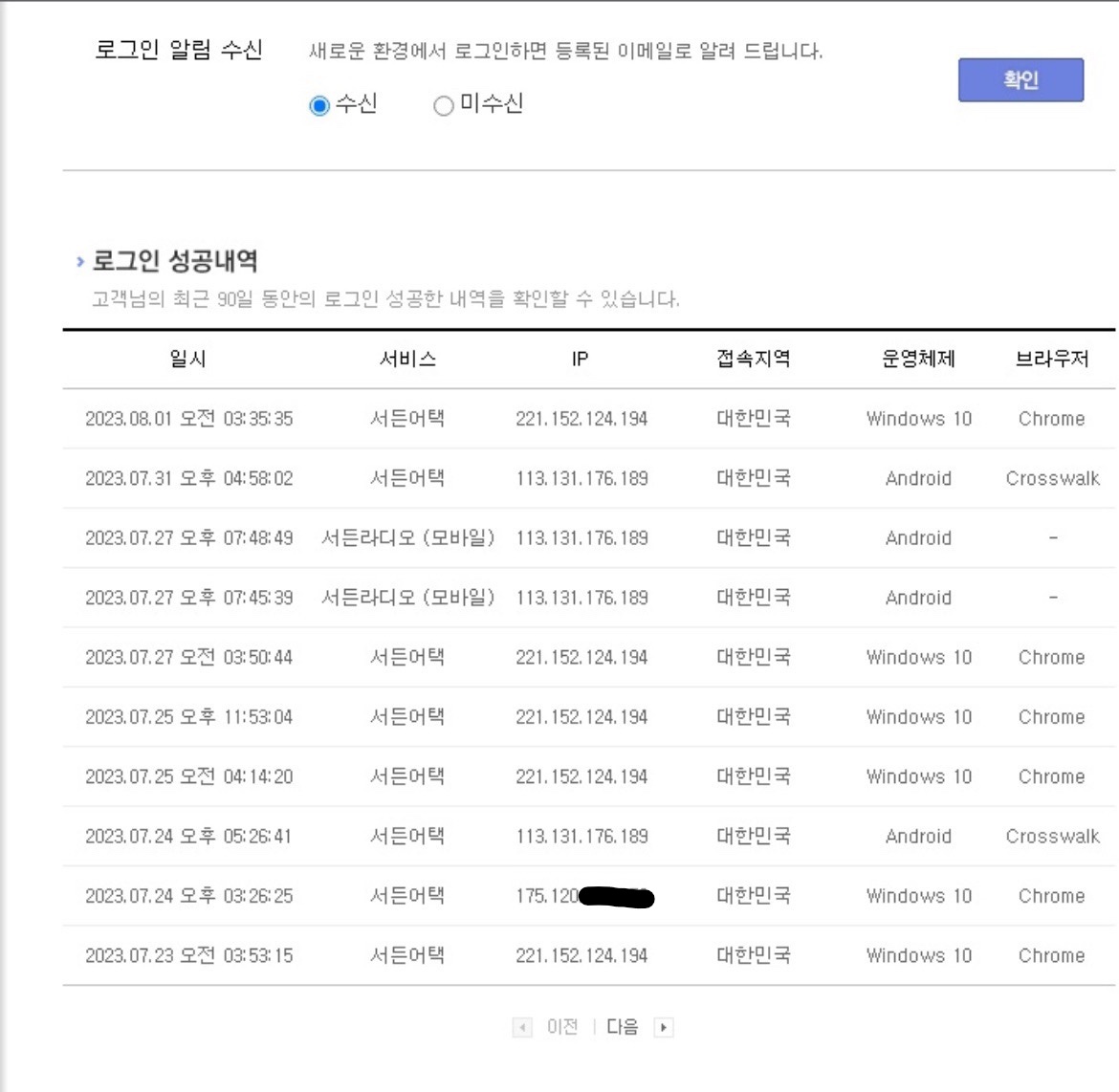
Task: Select the 미수신 radio button
Action: coord(443,106)
